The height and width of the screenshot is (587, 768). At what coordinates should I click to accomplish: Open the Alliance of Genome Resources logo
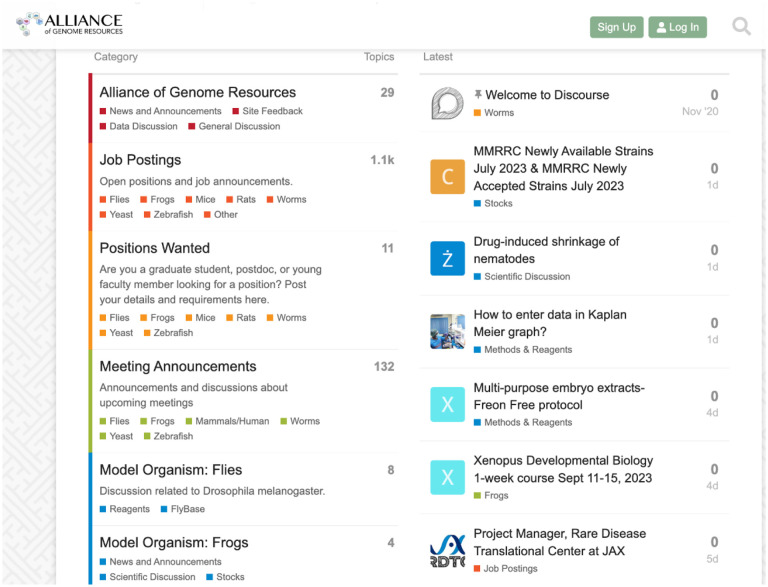pyautogui.click(x=70, y=25)
